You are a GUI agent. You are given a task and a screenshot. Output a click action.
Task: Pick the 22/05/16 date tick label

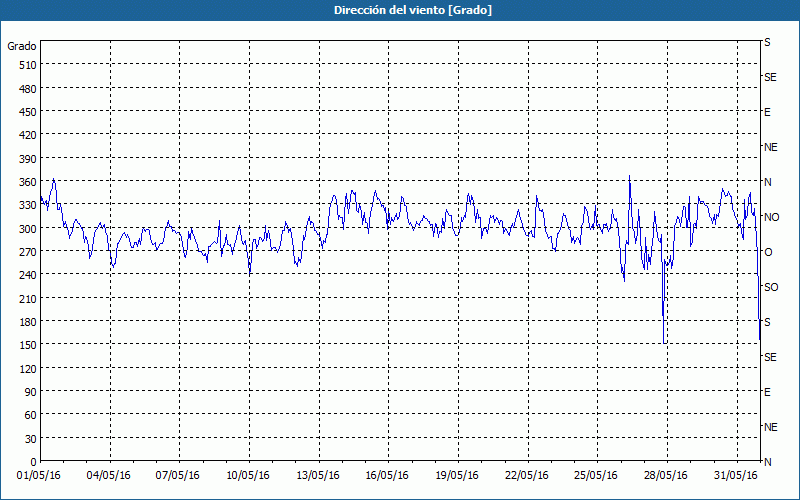click(527, 476)
